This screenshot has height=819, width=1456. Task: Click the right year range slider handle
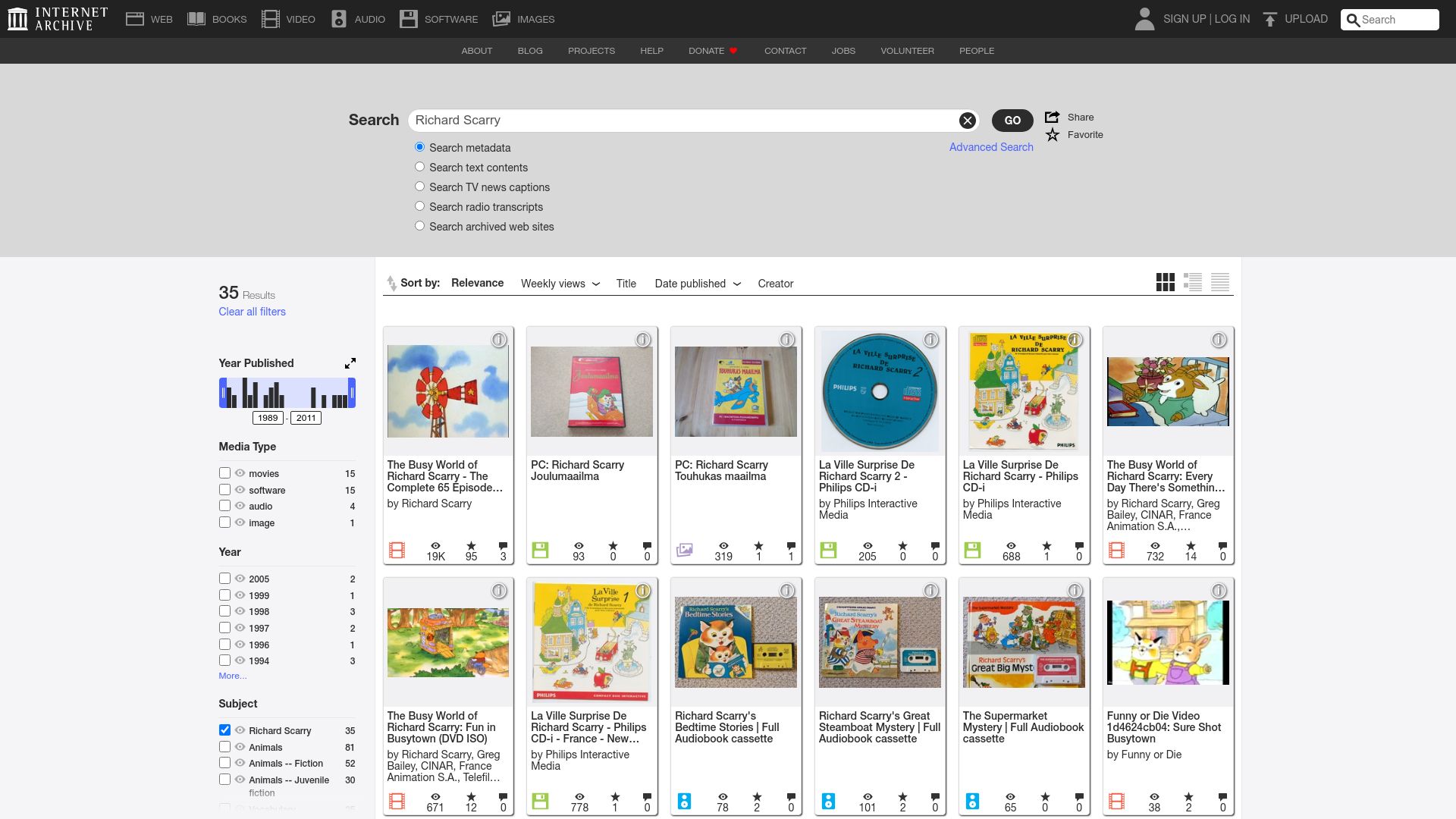click(x=352, y=393)
